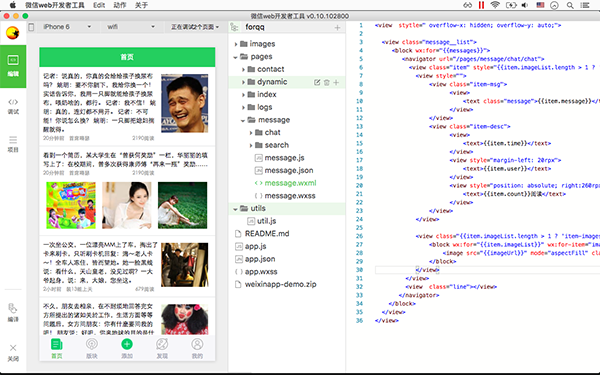
Task: Open message.json file
Action: [289, 170]
